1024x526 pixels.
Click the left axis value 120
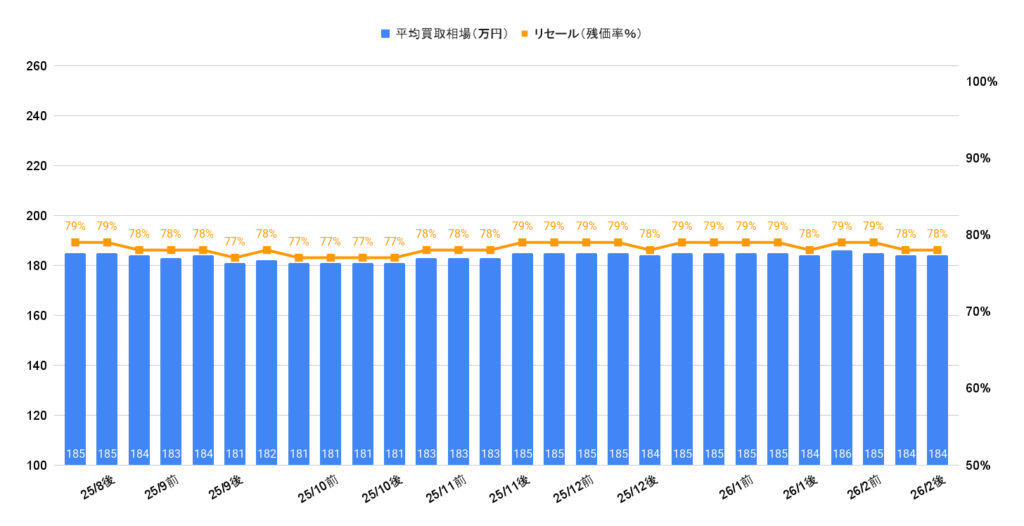coord(37,416)
